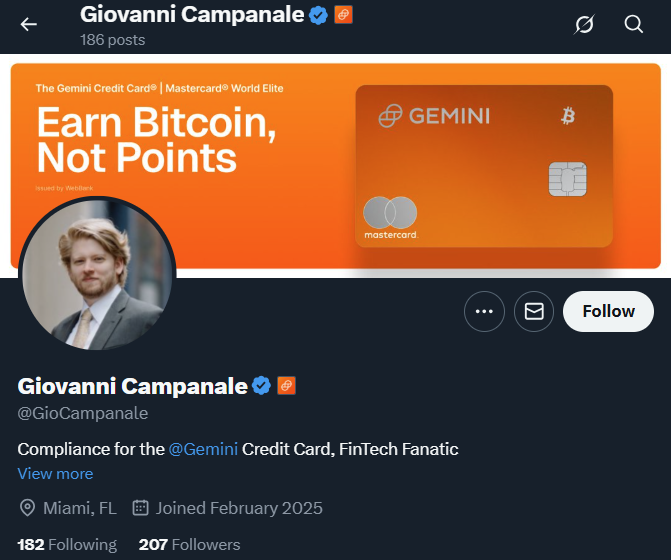The height and width of the screenshot is (560, 671).
Task: Expand the bio with View more
Action: click(x=55, y=474)
